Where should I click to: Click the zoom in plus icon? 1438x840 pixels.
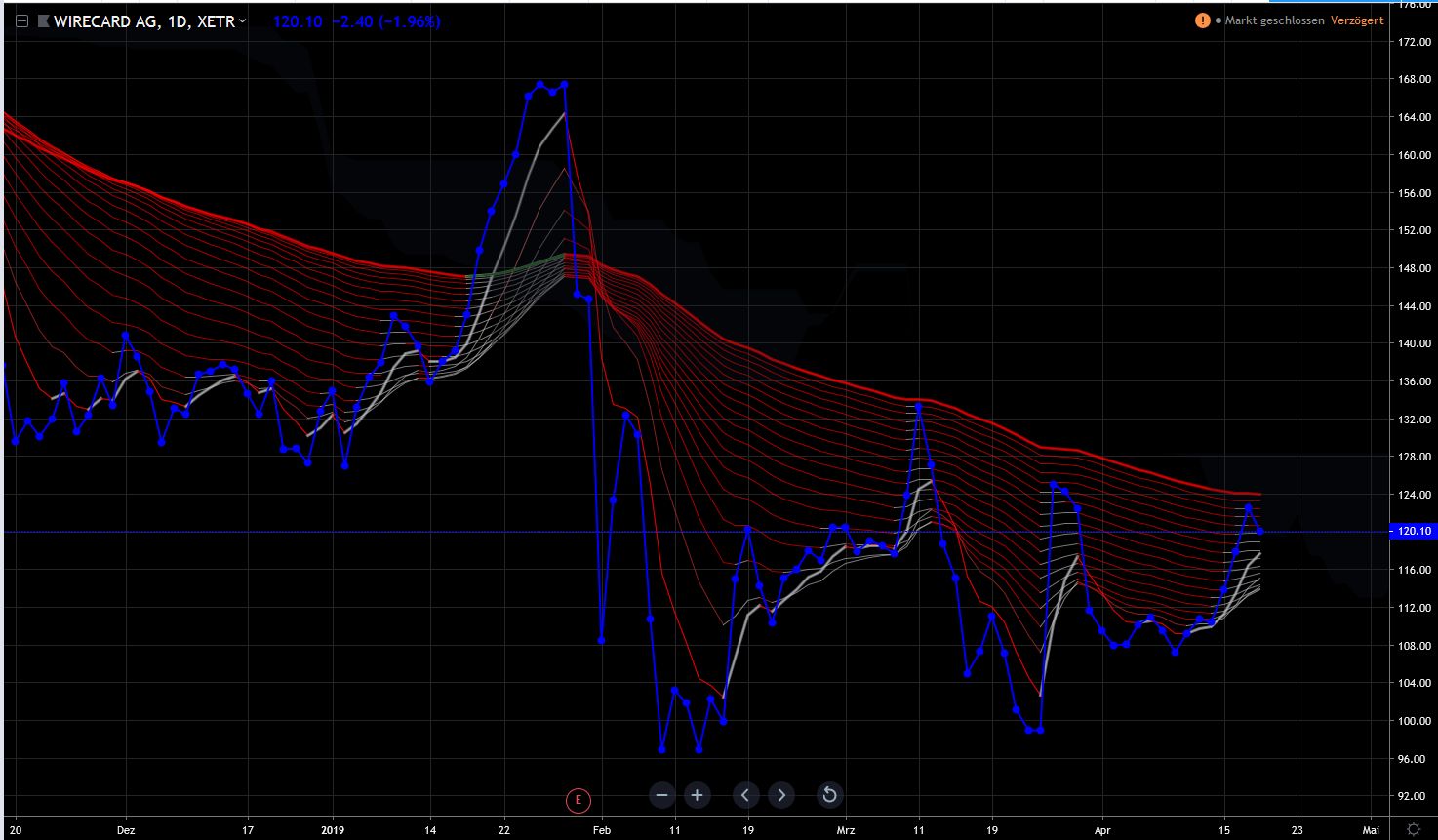tap(697, 795)
